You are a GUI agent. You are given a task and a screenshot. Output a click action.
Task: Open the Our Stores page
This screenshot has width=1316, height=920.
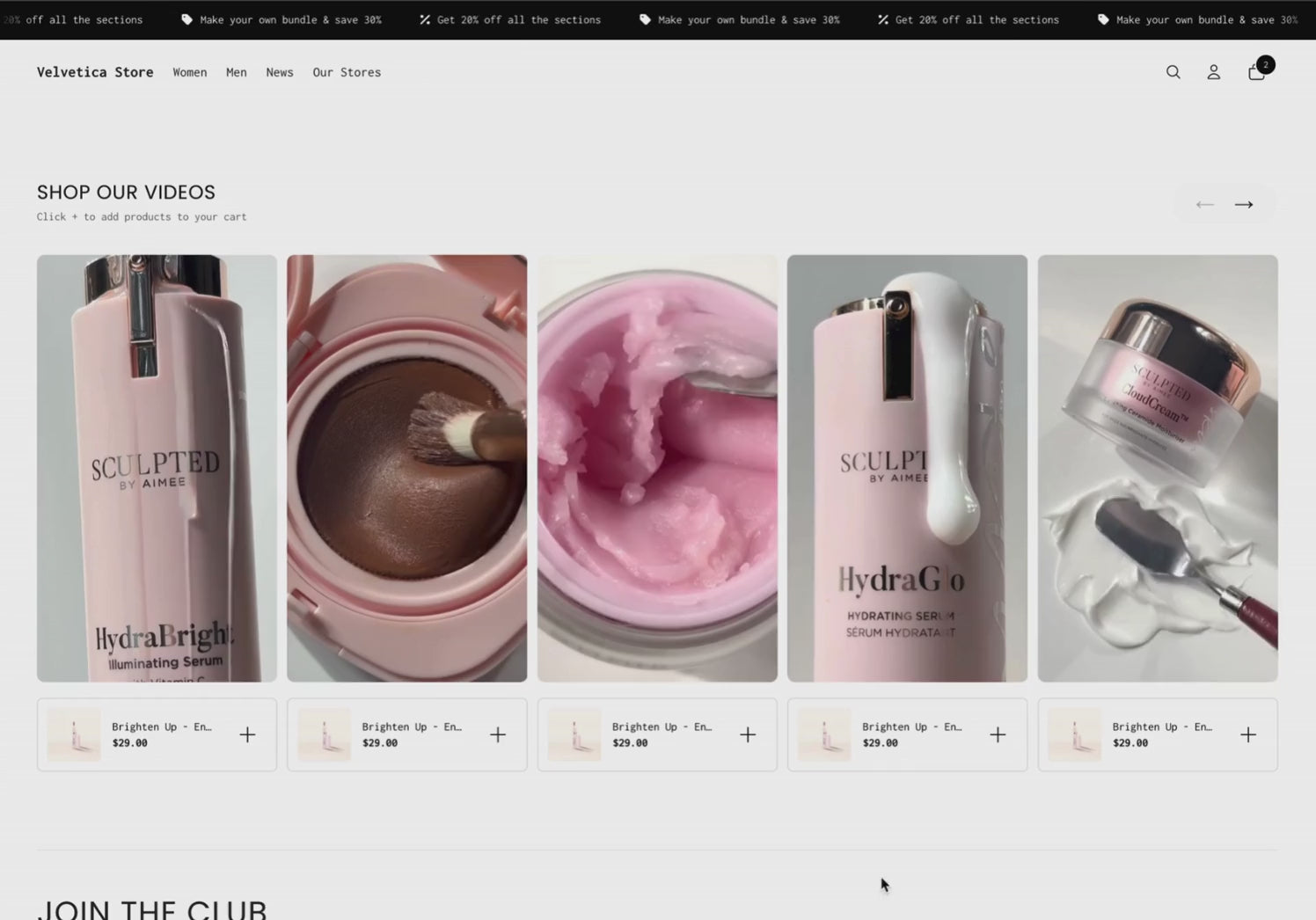(346, 72)
